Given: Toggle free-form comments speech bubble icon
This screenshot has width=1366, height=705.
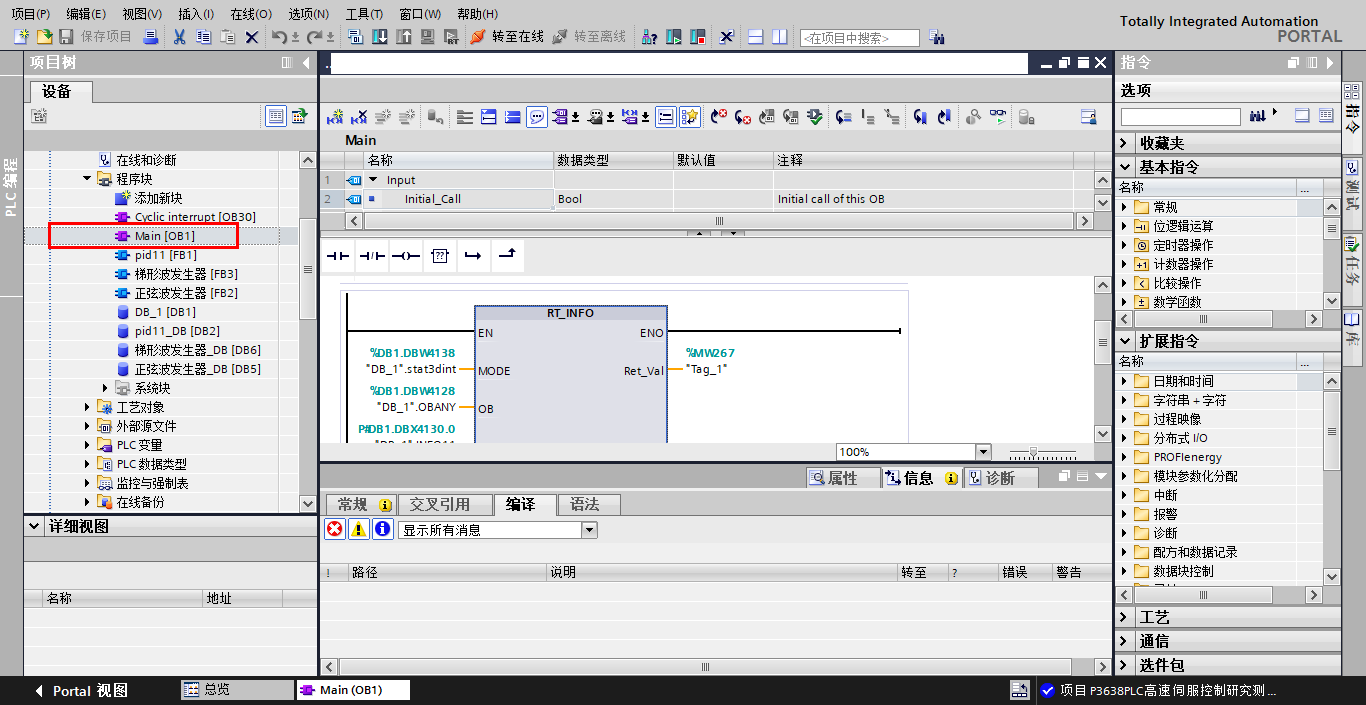Looking at the screenshot, I should click(x=537, y=117).
